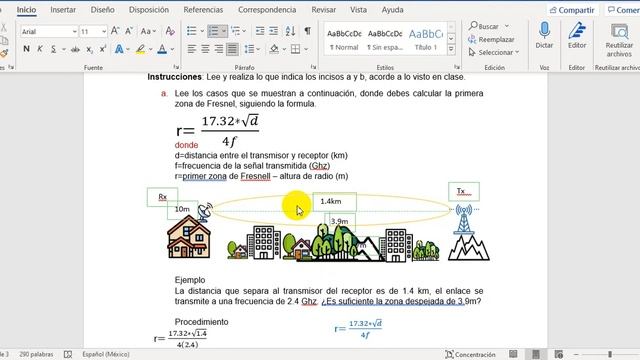
Task: Click the Compartir button
Action: 572,10
